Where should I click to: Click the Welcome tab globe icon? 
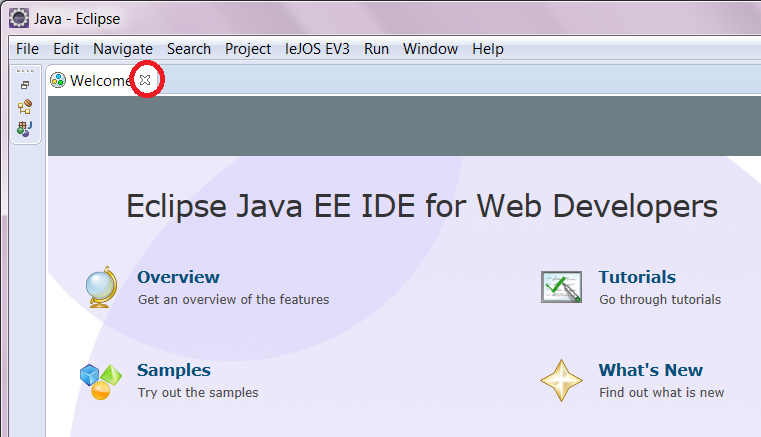[x=58, y=80]
